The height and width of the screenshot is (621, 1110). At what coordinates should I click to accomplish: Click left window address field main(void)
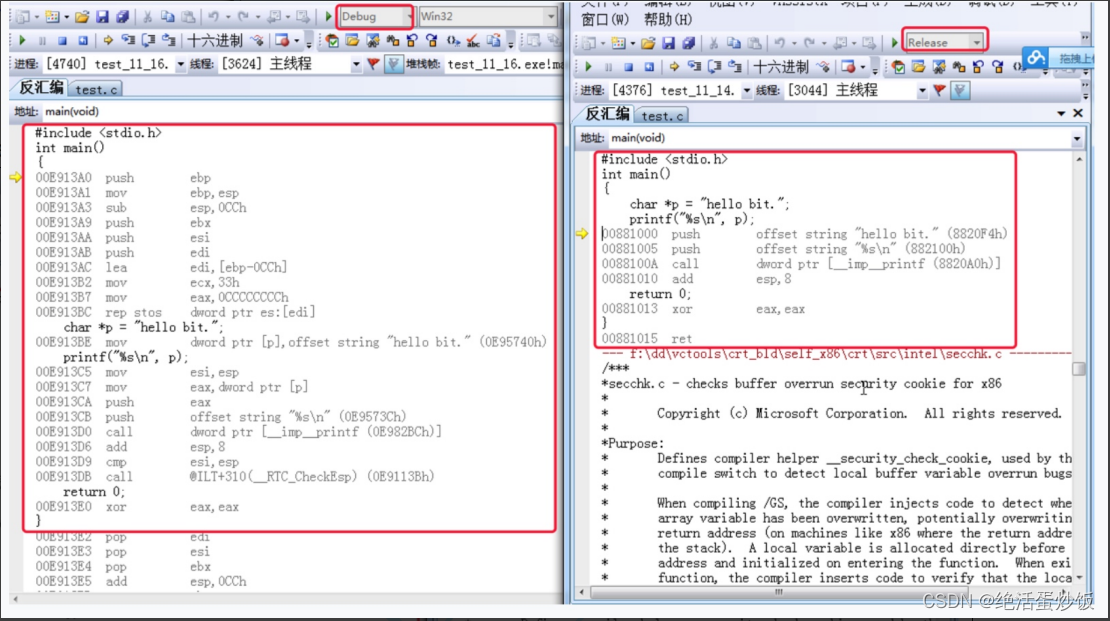(x=303, y=112)
